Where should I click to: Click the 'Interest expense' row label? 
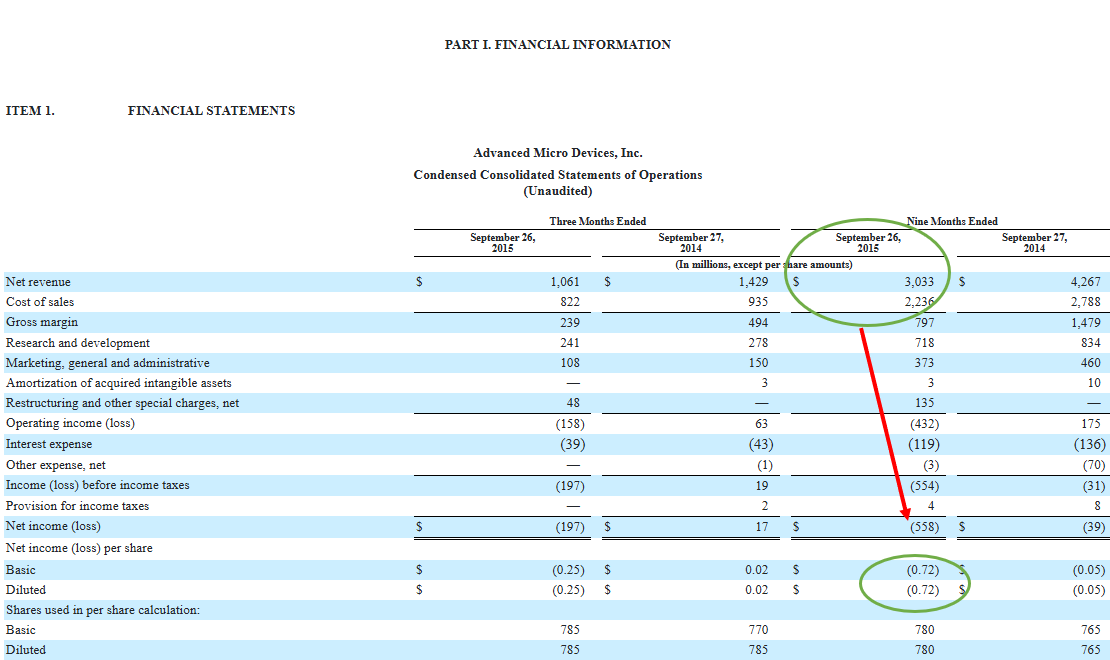pos(49,444)
